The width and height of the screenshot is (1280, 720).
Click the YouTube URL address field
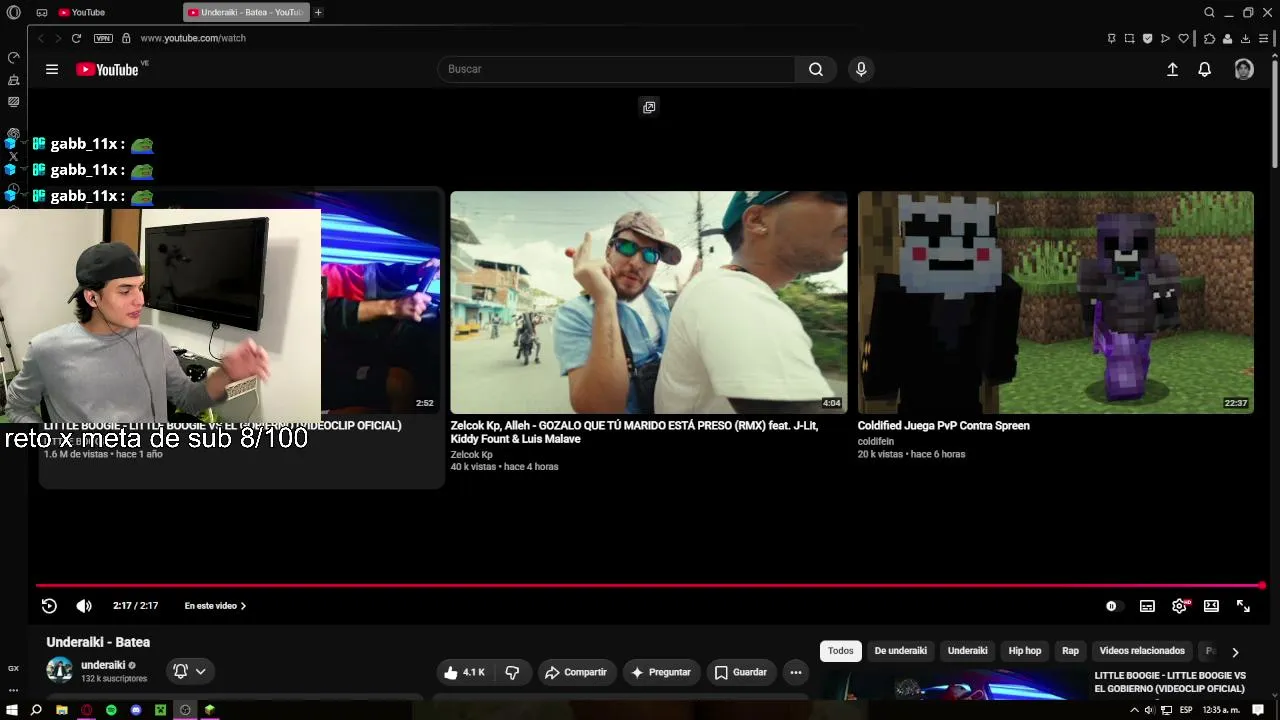193,38
